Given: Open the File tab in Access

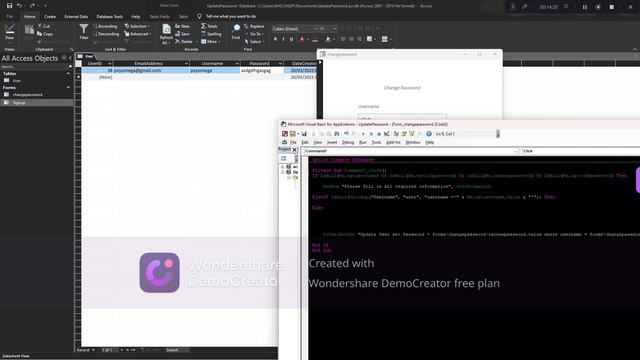Looking at the screenshot, I should coord(9,17).
